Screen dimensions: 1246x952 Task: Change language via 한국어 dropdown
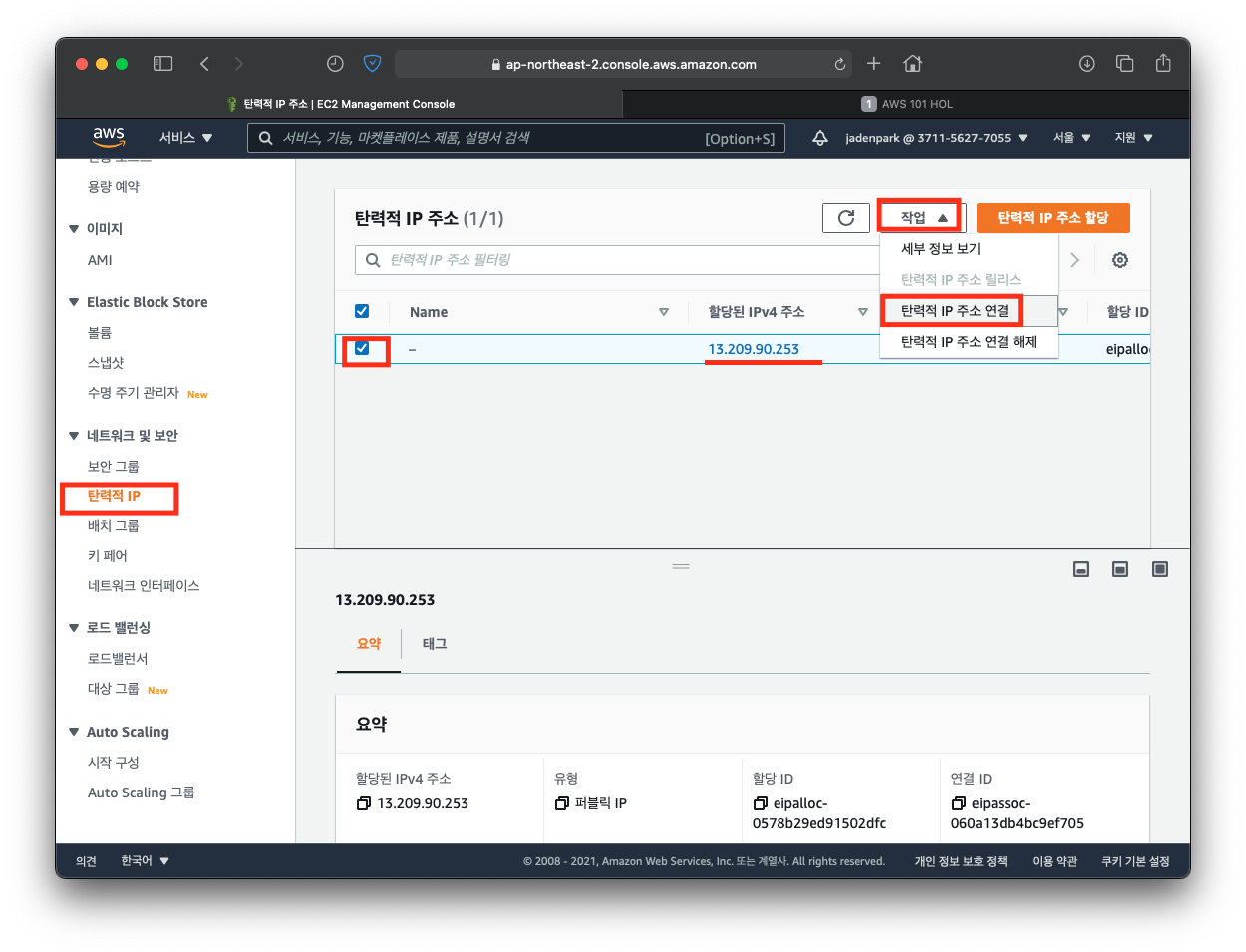(x=145, y=861)
